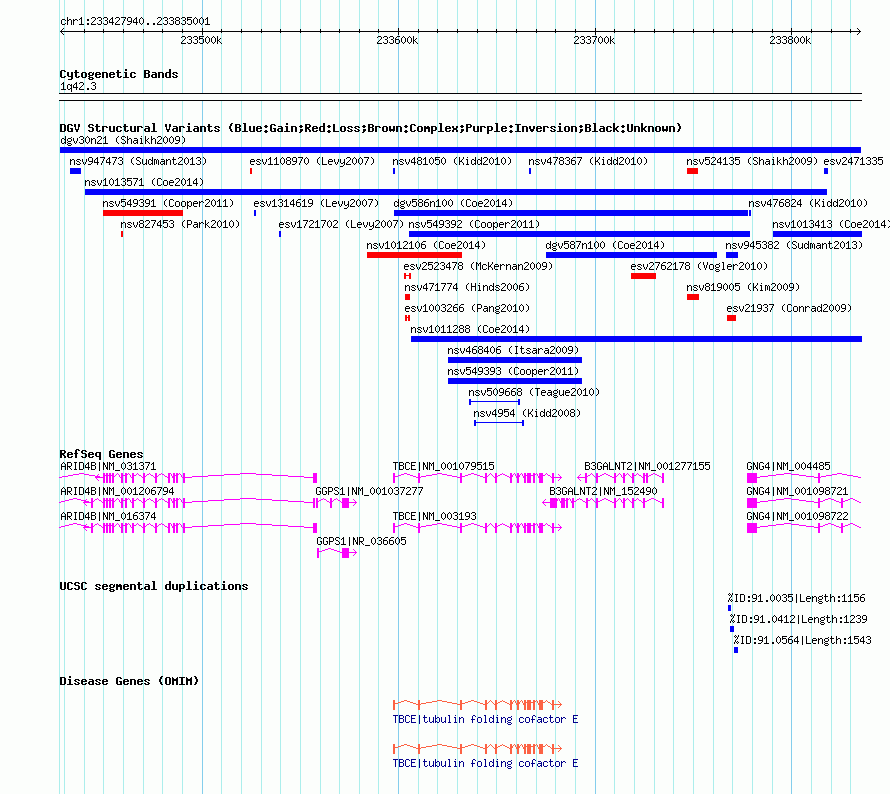Click the red nsv549391 (Cooper2011) loss bar

[143, 213]
